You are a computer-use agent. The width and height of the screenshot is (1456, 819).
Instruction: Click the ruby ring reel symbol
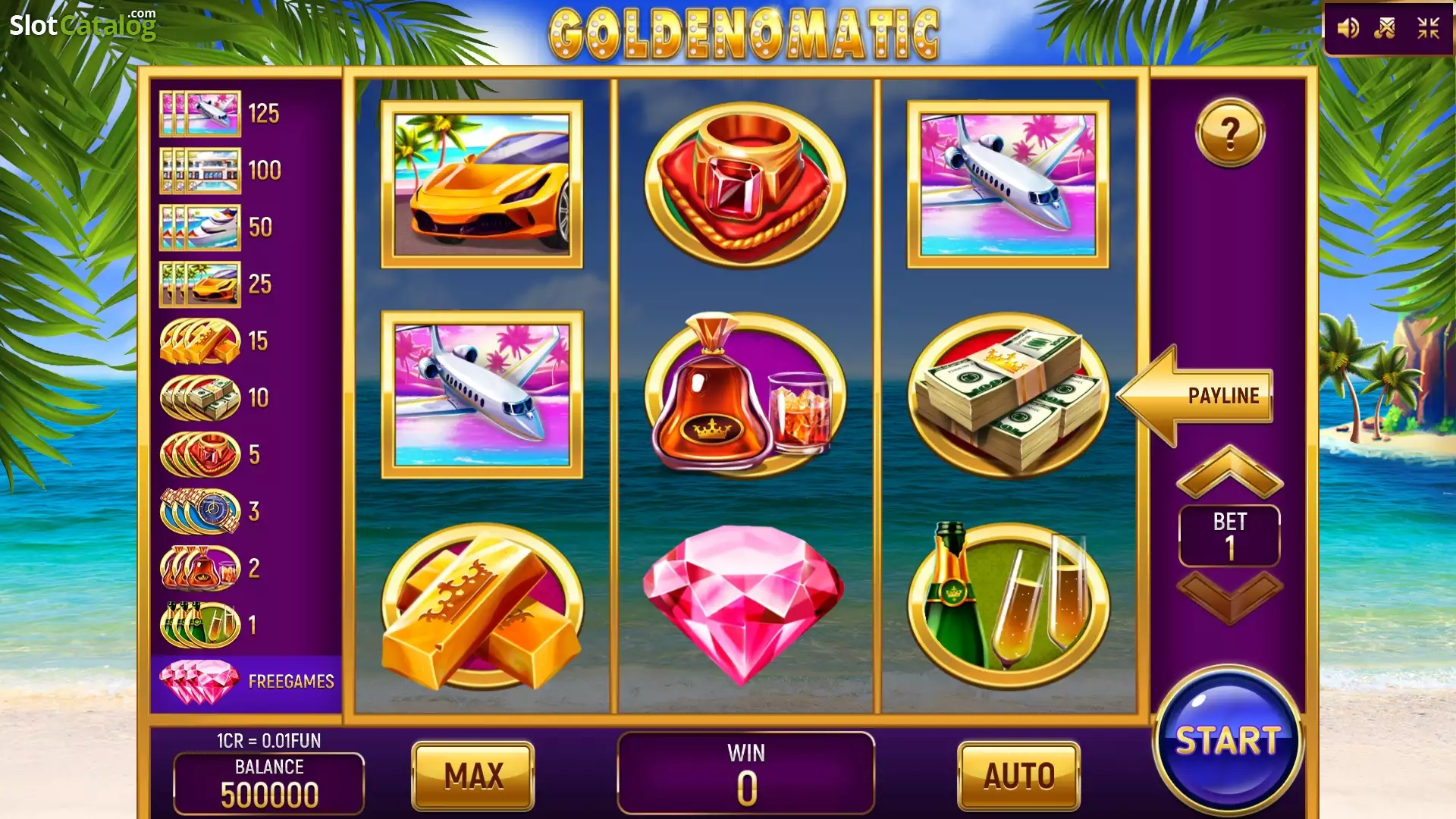(x=745, y=184)
